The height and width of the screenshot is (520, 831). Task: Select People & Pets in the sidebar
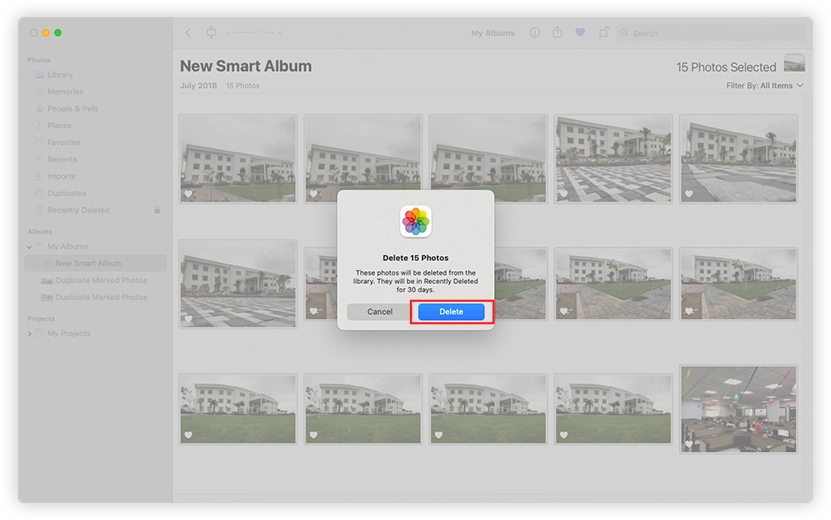pyautogui.click(x=73, y=109)
